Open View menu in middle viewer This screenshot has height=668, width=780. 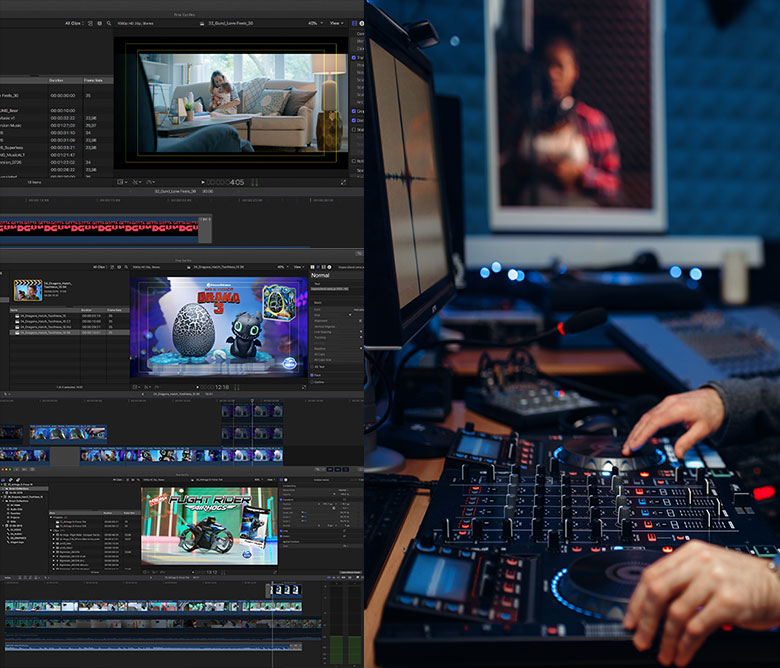(x=298, y=267)
